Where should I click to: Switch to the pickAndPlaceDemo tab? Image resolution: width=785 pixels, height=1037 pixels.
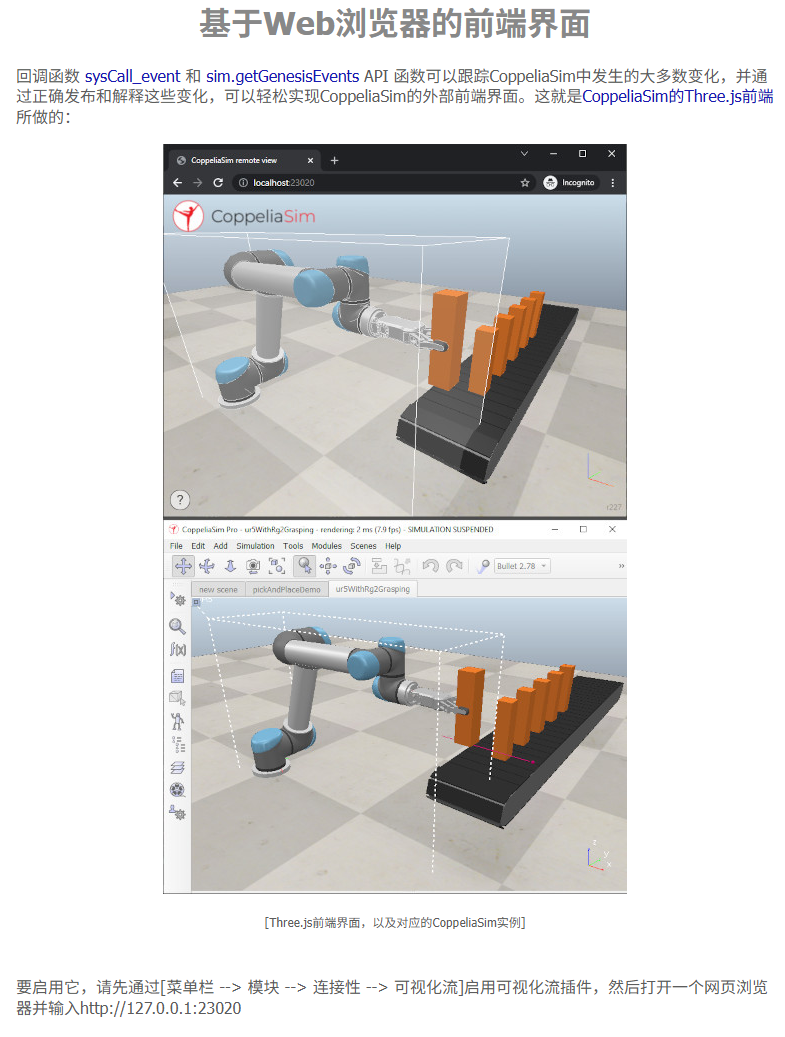coord(286,589)
